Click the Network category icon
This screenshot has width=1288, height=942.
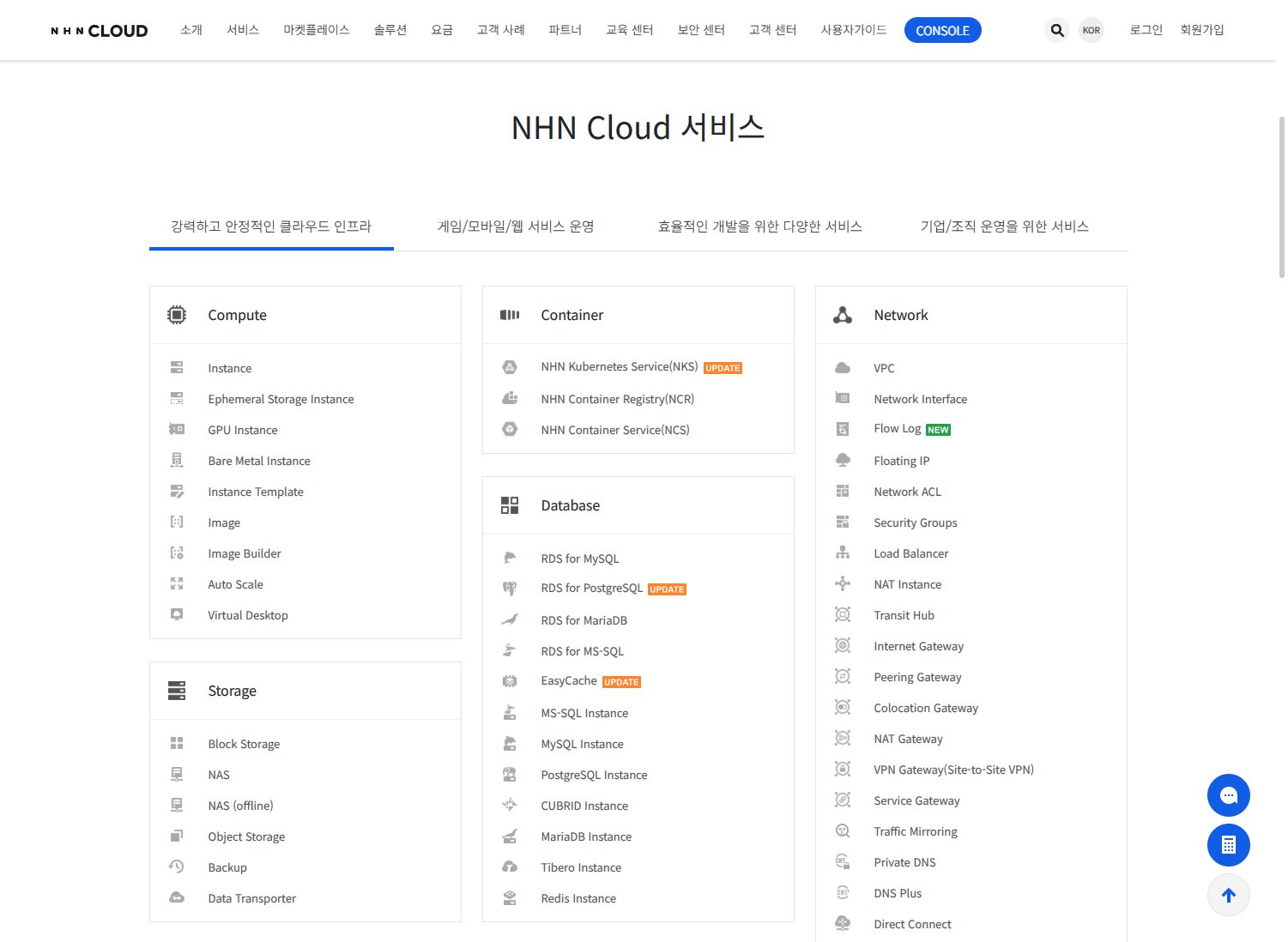point(843,315)
